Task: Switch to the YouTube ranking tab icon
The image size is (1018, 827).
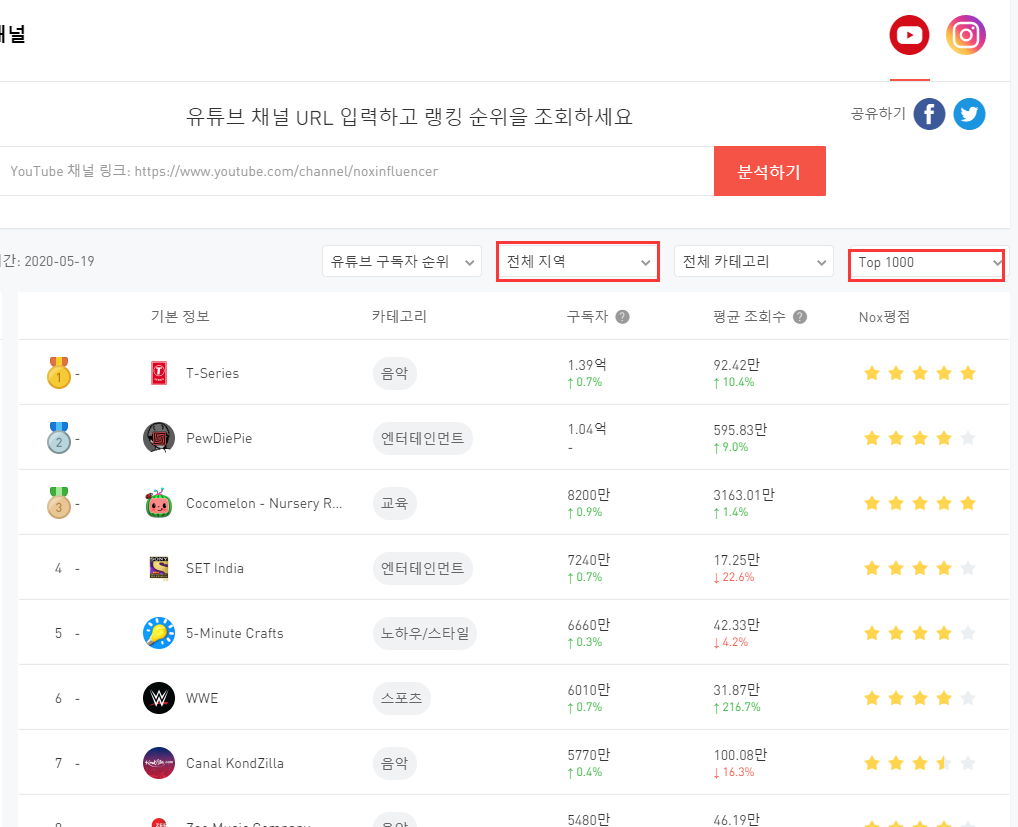Action: coord(909,35)
